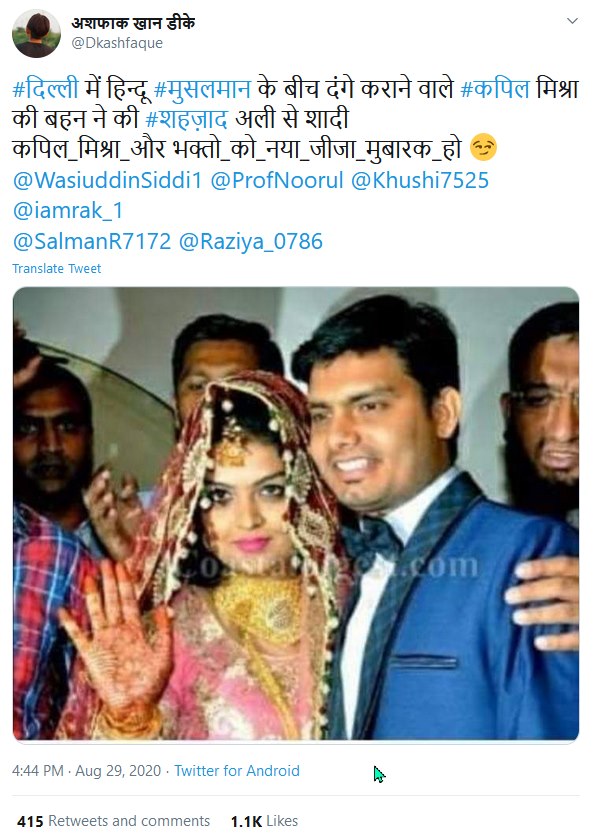Open the #मुसलमान hashtag
593x837 pixels.
point(202,89)
